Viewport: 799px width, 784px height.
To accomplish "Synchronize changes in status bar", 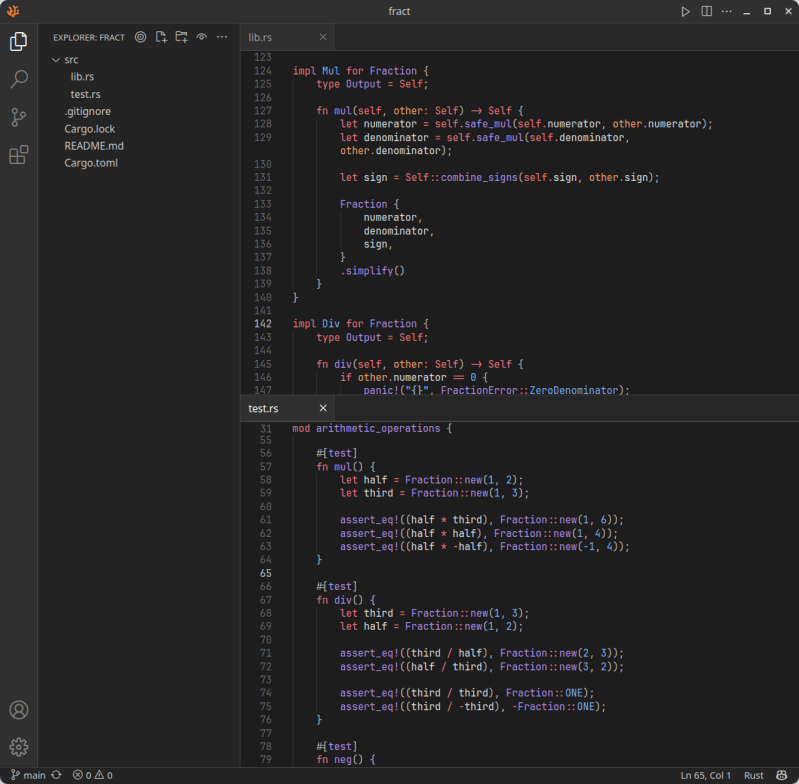I will (57, 775).
